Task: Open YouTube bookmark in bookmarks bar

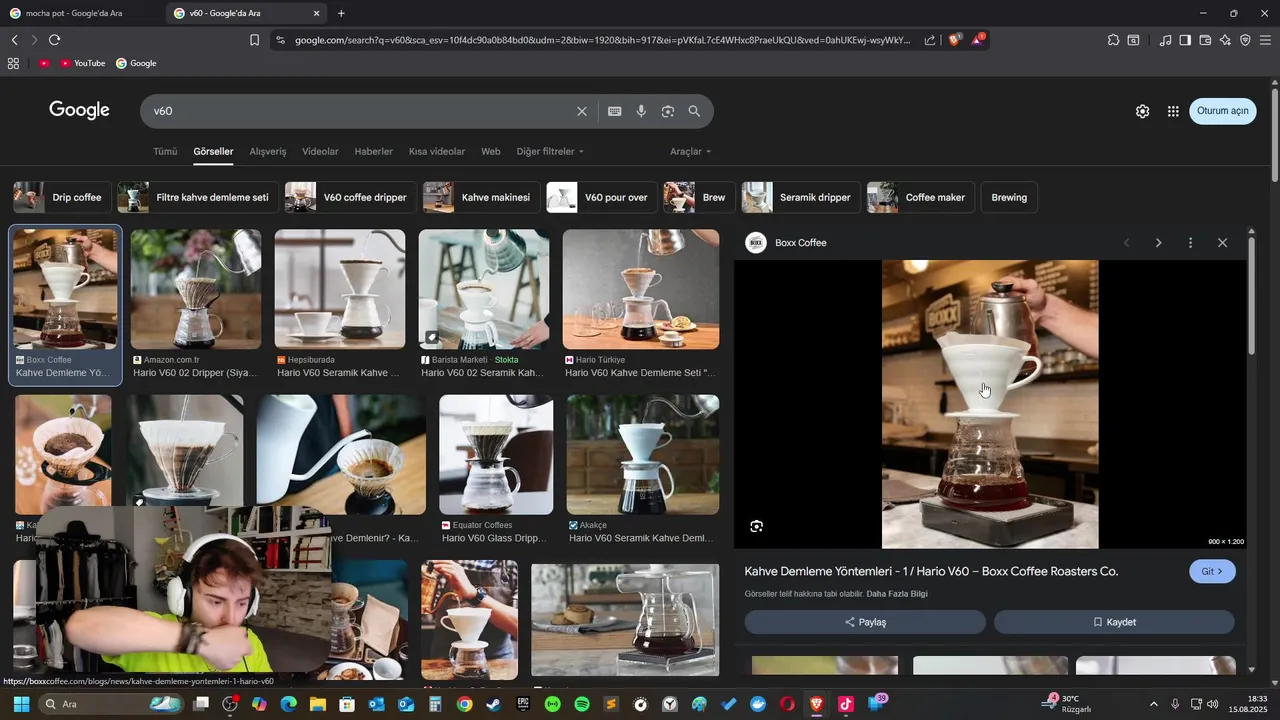Action: point(82,63)
